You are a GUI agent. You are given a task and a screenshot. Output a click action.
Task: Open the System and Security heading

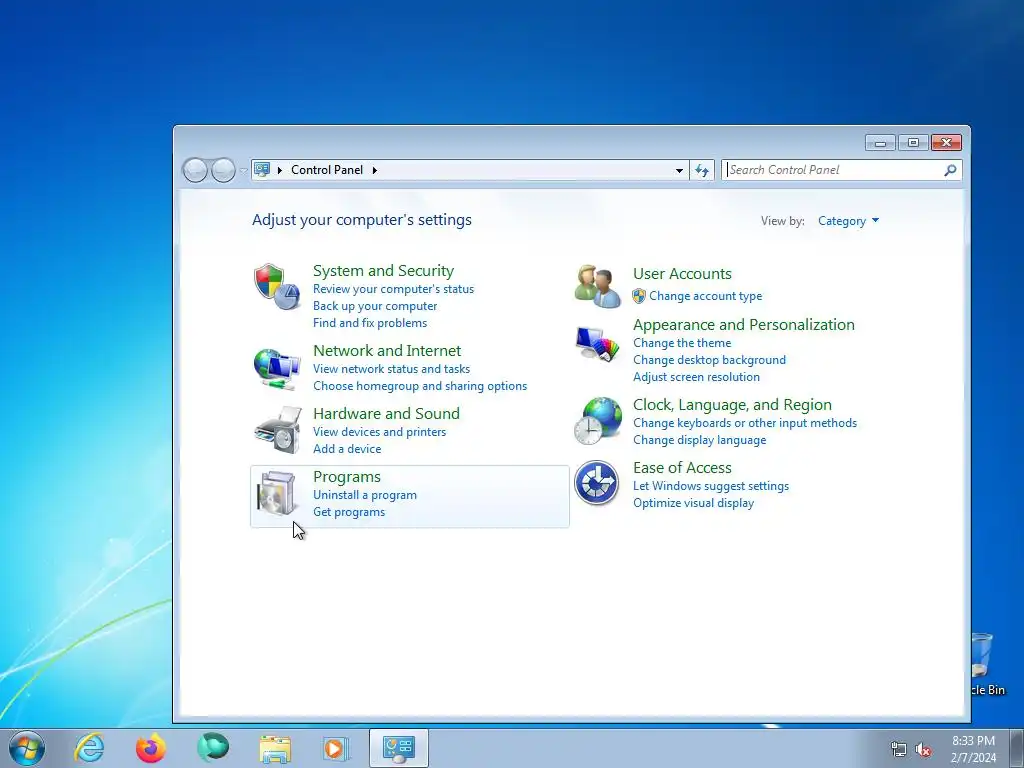click(383, 270)
